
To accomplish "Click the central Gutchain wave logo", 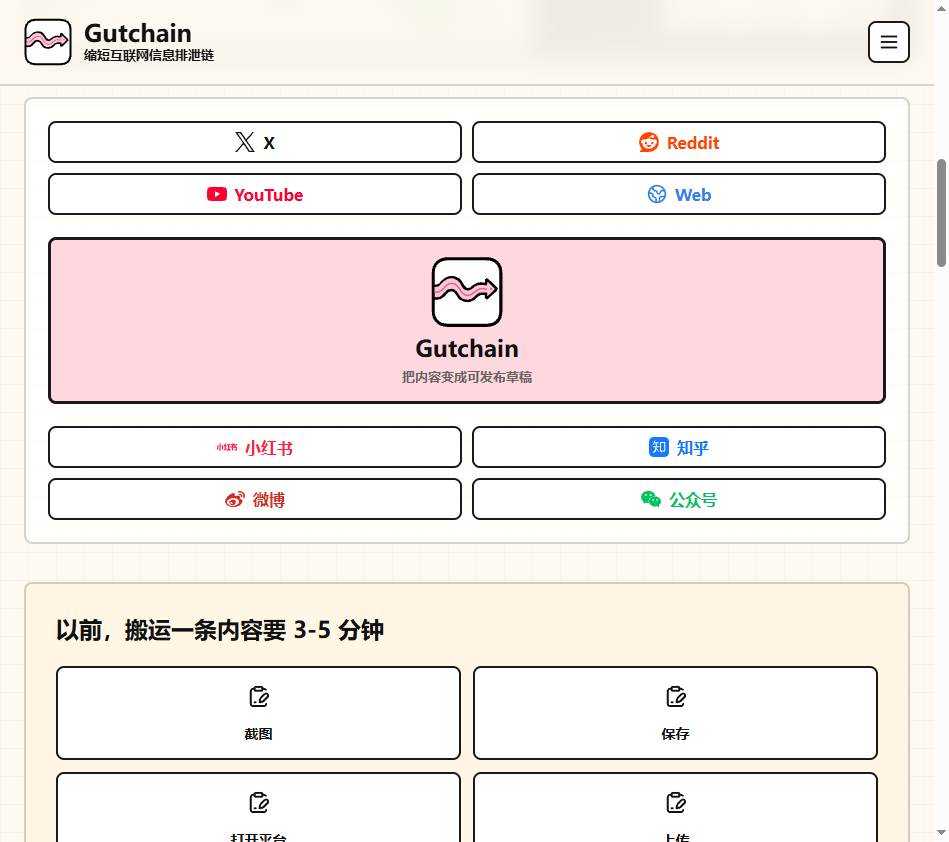I will tap(467, 292).
